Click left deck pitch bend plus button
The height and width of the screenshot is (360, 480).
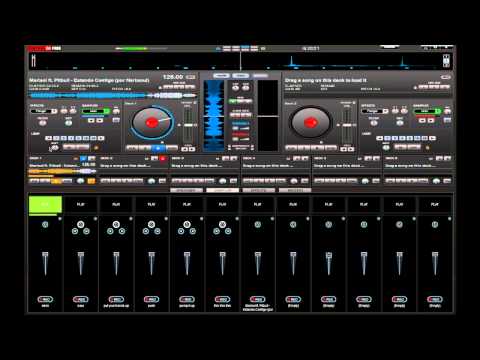point(192,149)
